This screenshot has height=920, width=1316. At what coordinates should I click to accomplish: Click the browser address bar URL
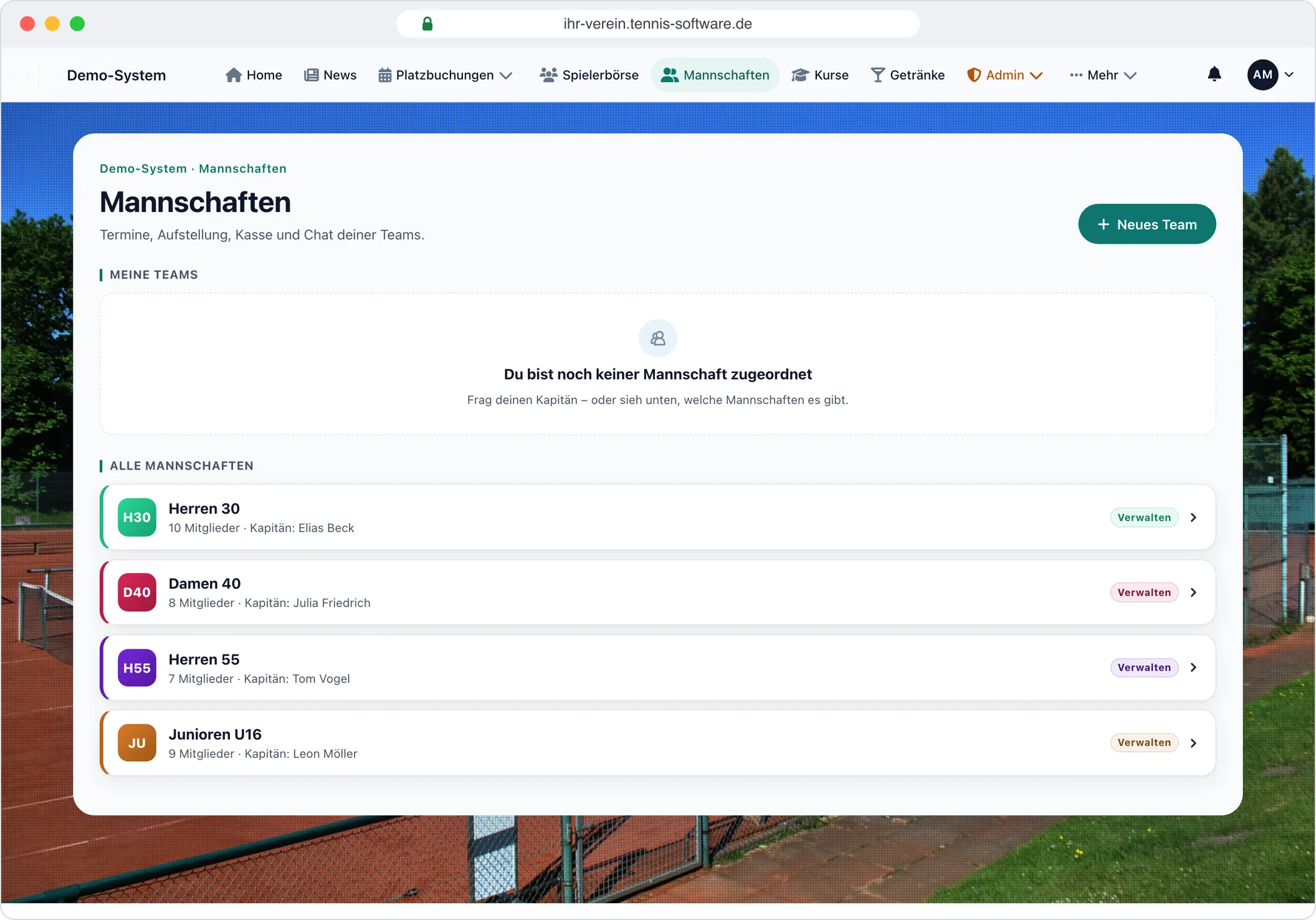click(658, 24)
